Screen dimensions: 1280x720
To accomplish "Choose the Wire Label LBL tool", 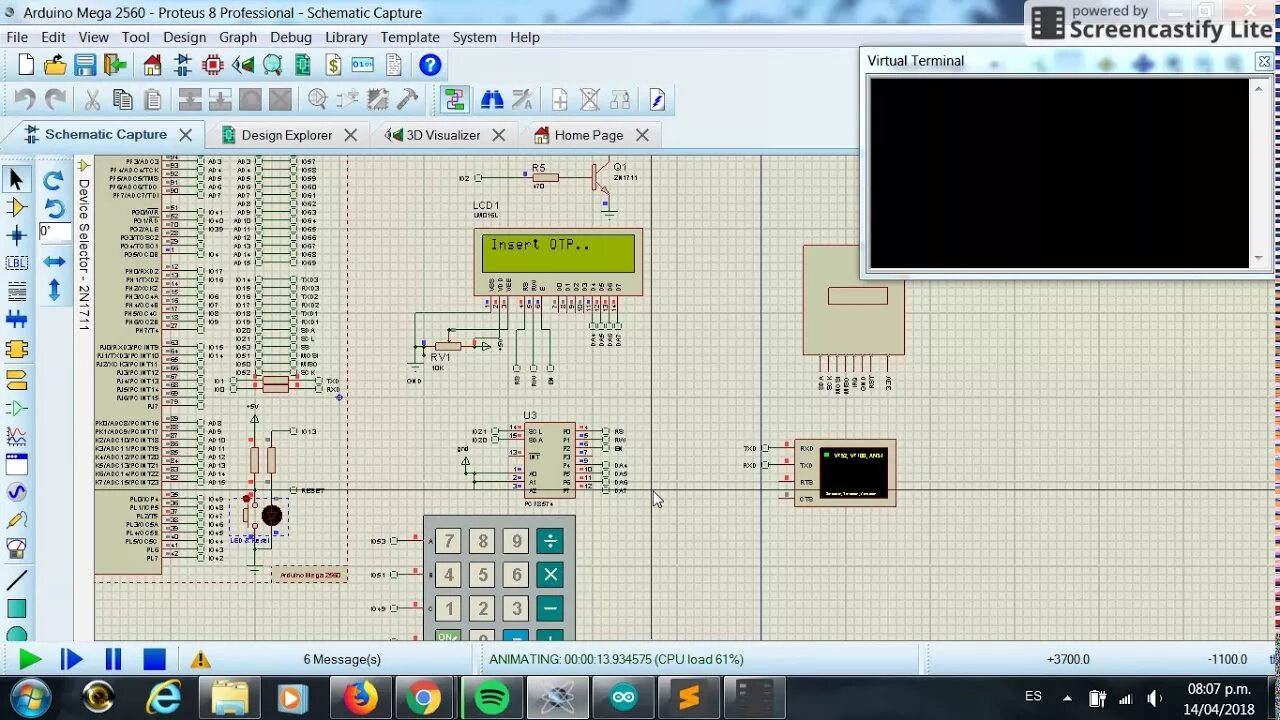I will [x=16, y=264].
